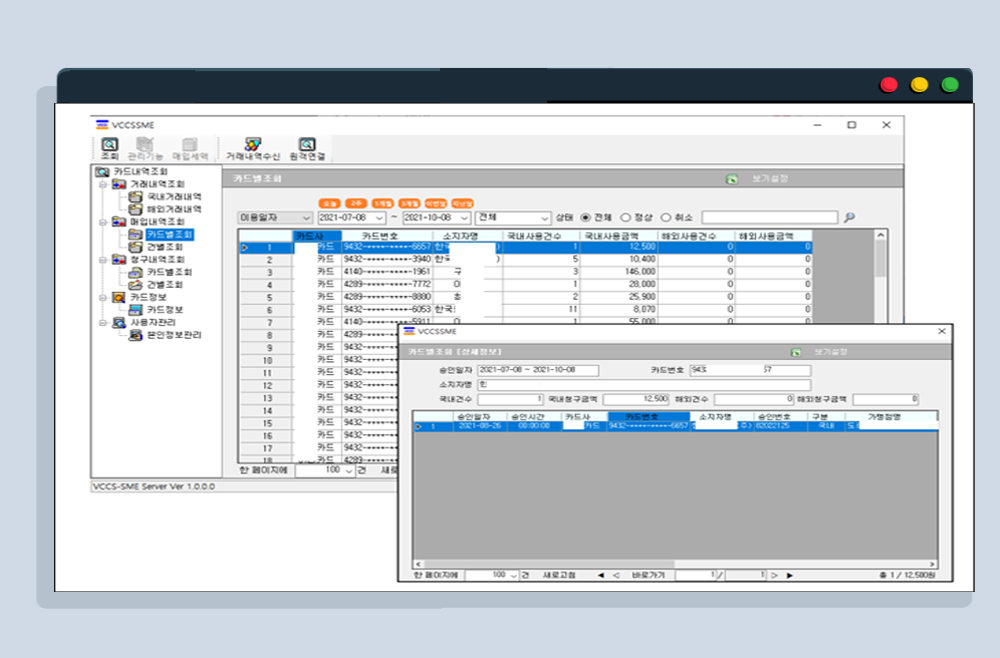Click the search text field beside radio buttons
This screenshot has height=658, width=1000.
click(769, 217)
